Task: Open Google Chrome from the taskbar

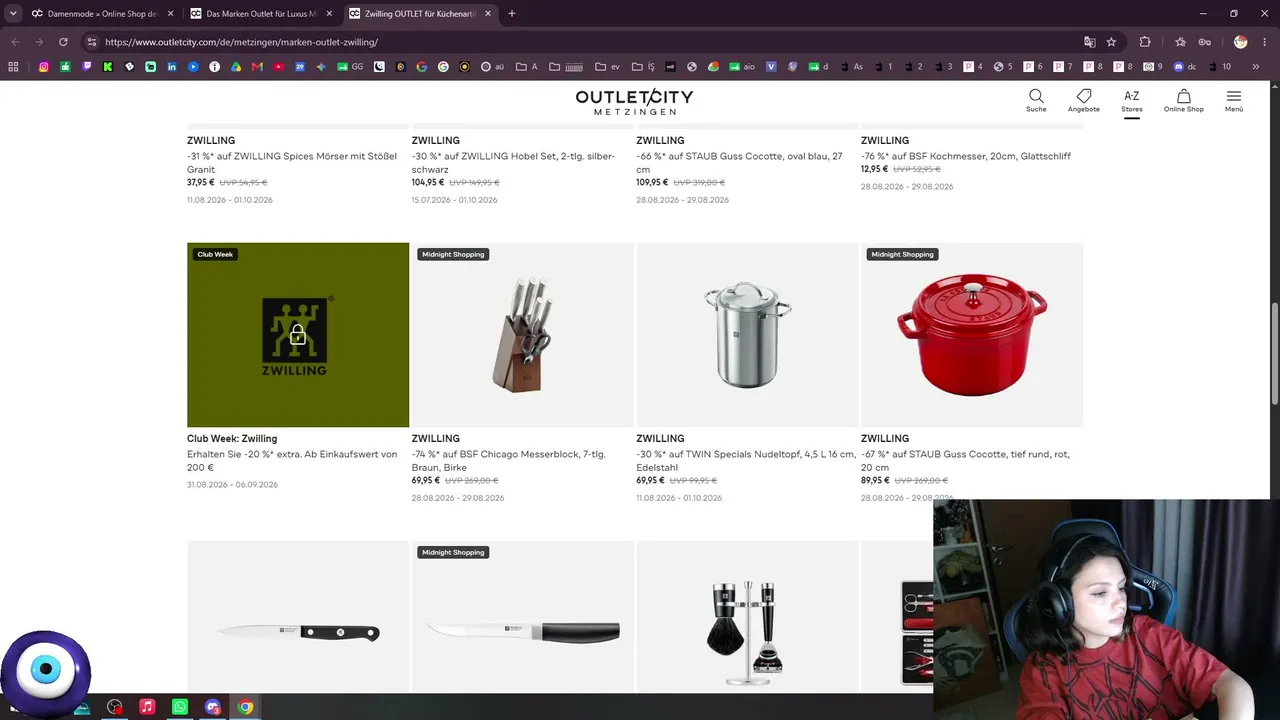Action: point(245,707)
